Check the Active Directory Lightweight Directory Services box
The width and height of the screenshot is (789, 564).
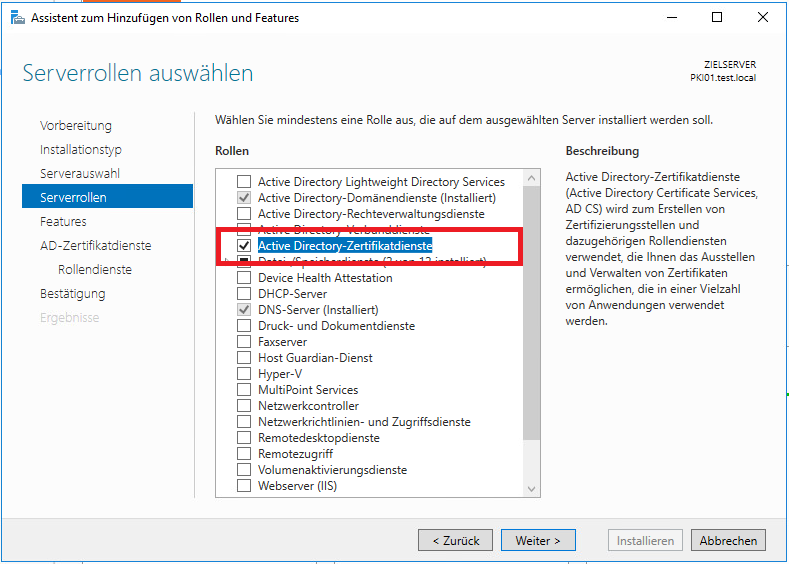[x=244, y=182]
